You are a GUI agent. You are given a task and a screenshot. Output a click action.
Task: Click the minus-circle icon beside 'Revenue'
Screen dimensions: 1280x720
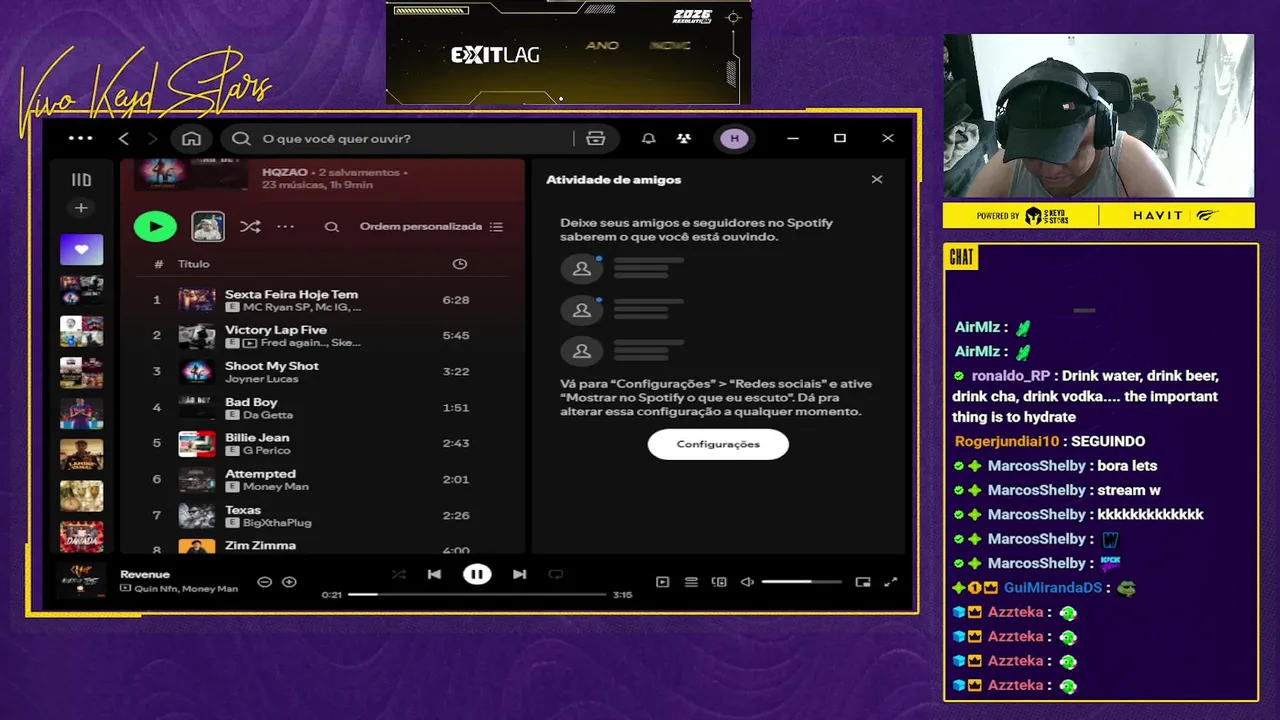[264, 582]
